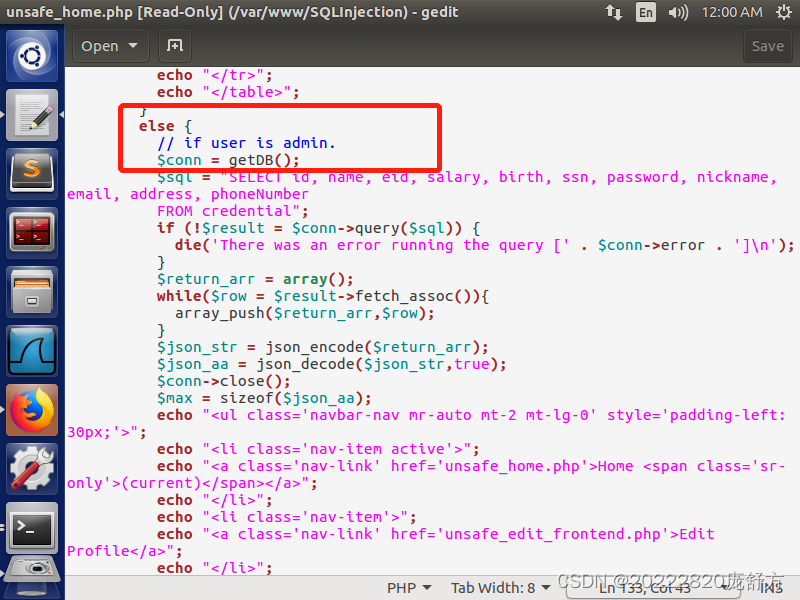Launch Wireshark from the dock

[x=32, y=351]
